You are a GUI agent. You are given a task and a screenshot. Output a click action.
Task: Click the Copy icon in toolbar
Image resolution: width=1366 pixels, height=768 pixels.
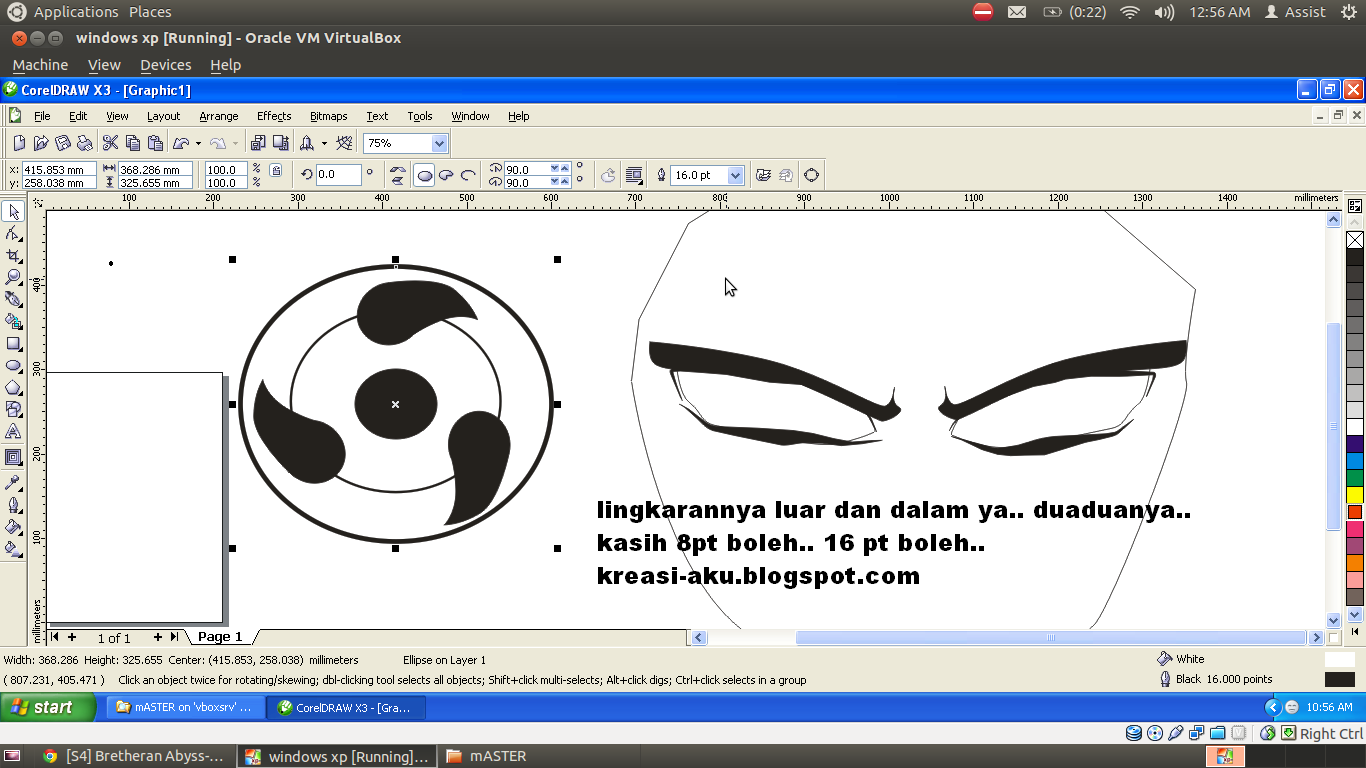tap(133, 143)
